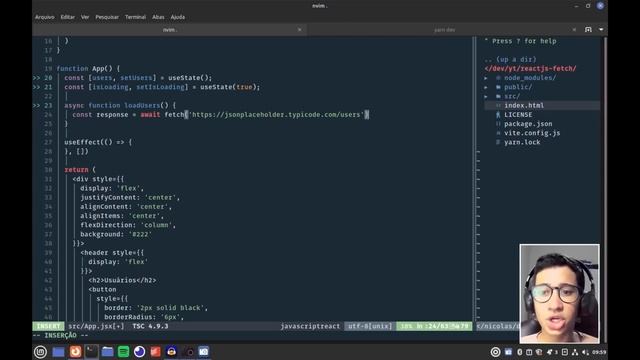Image resolution: width=640 pixels, height=360 pixels.
Task: Open the dark OBS-style taskbar icon
Action: point(188,351)
